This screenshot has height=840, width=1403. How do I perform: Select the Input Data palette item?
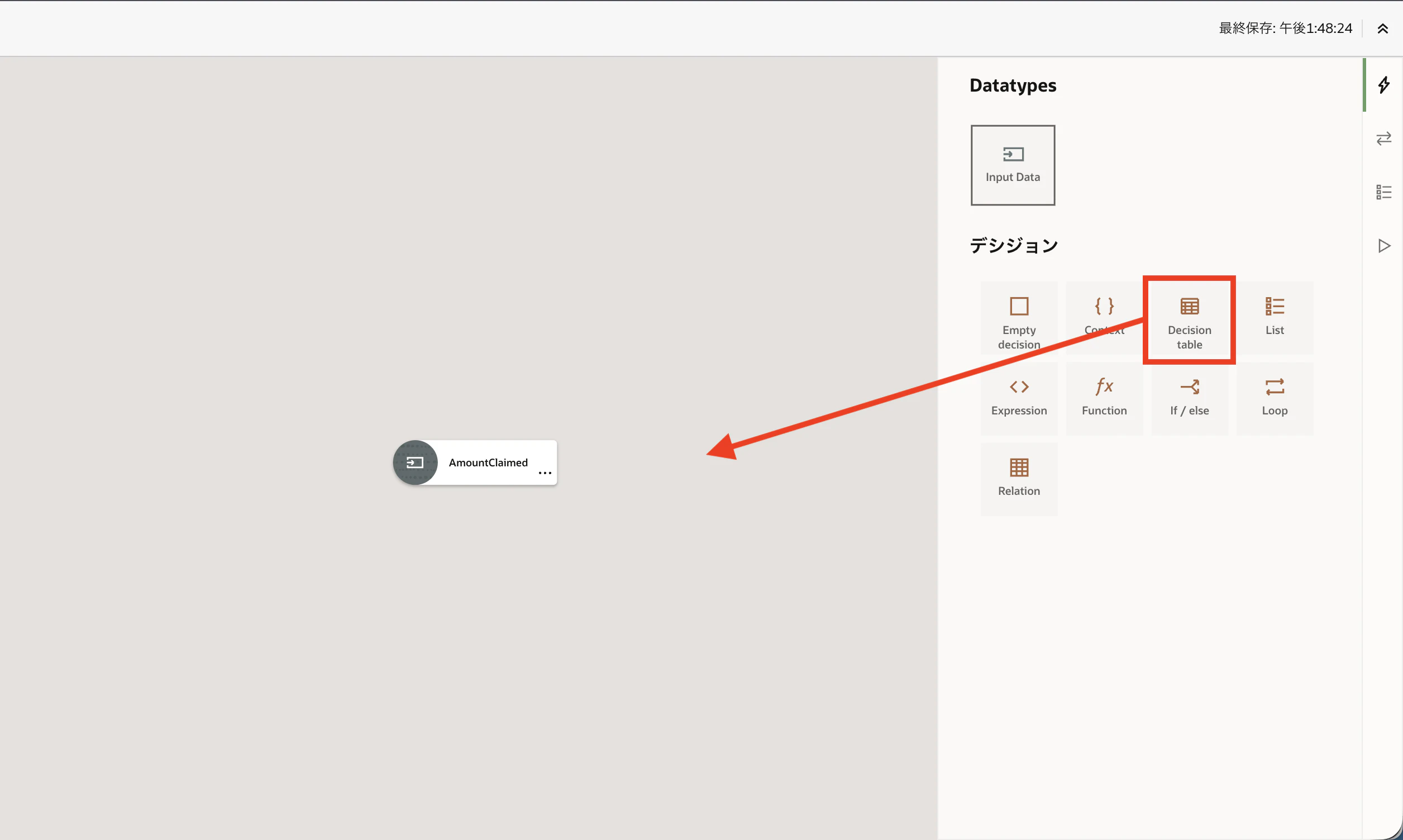(1013, 165)
